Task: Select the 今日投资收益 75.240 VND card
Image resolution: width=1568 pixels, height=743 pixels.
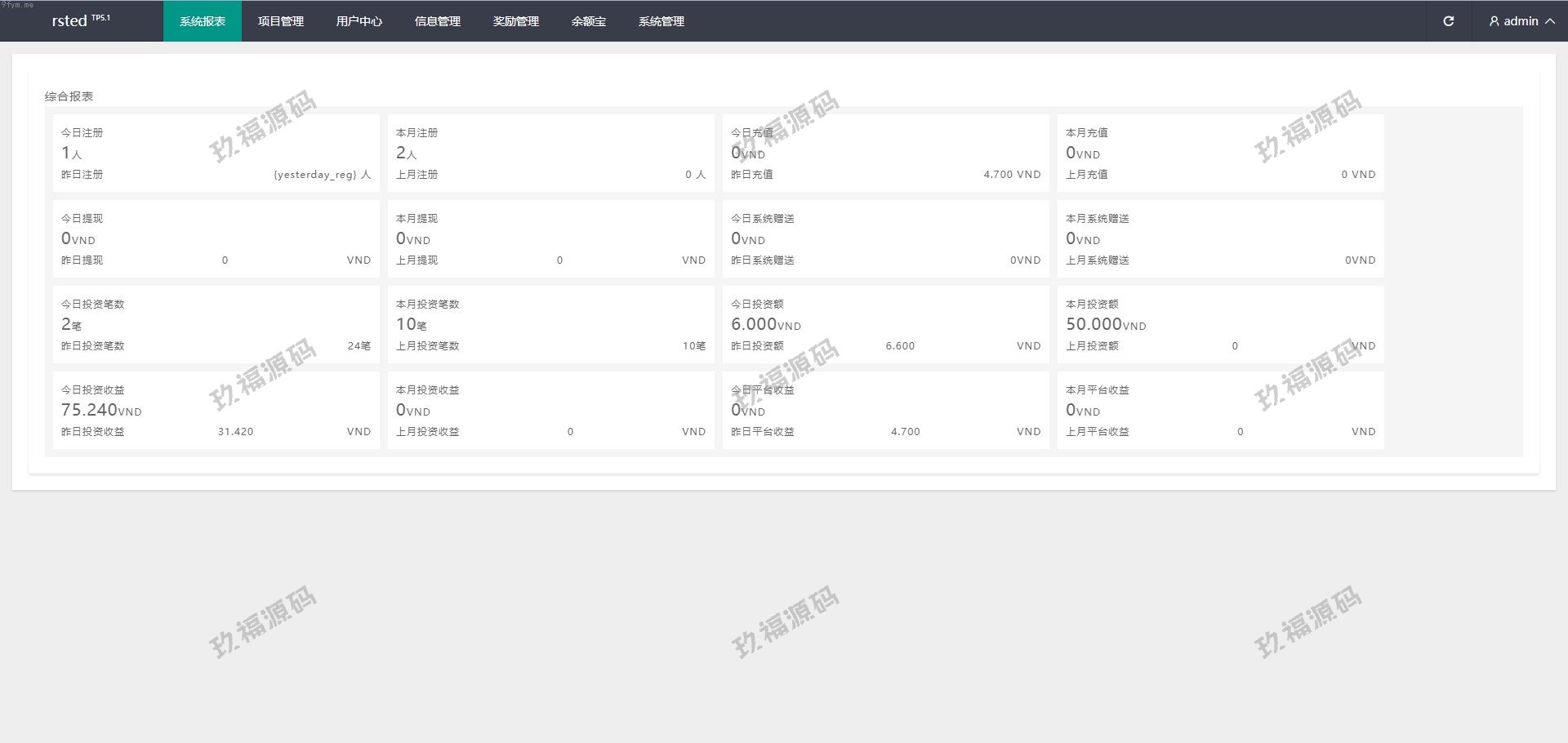Action: point(216,410)
